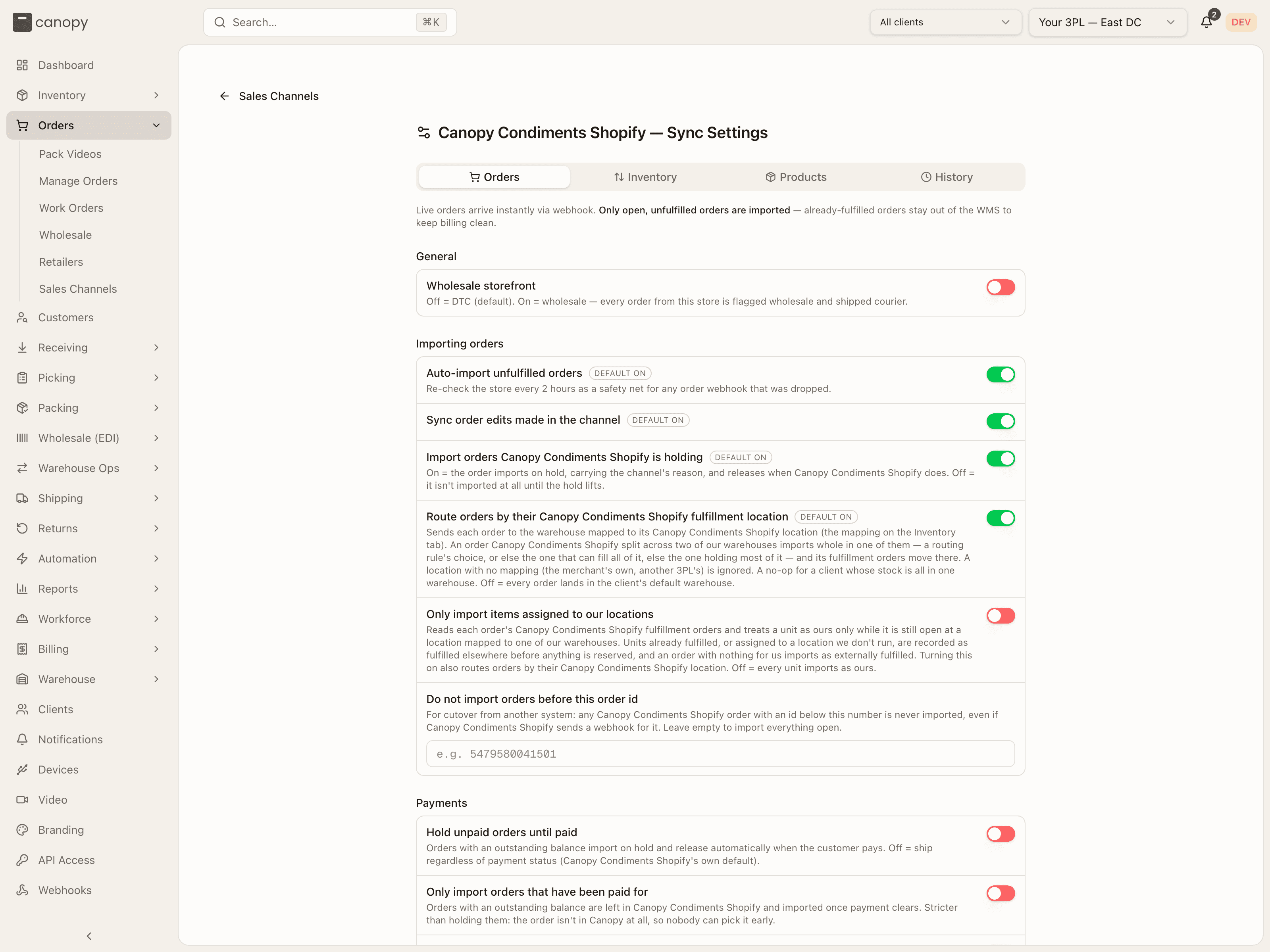The image size is (1270, 952).
Task: Enable Only import items assigned to our locations
Action: pyautogui.click(x=1000, y=615)
